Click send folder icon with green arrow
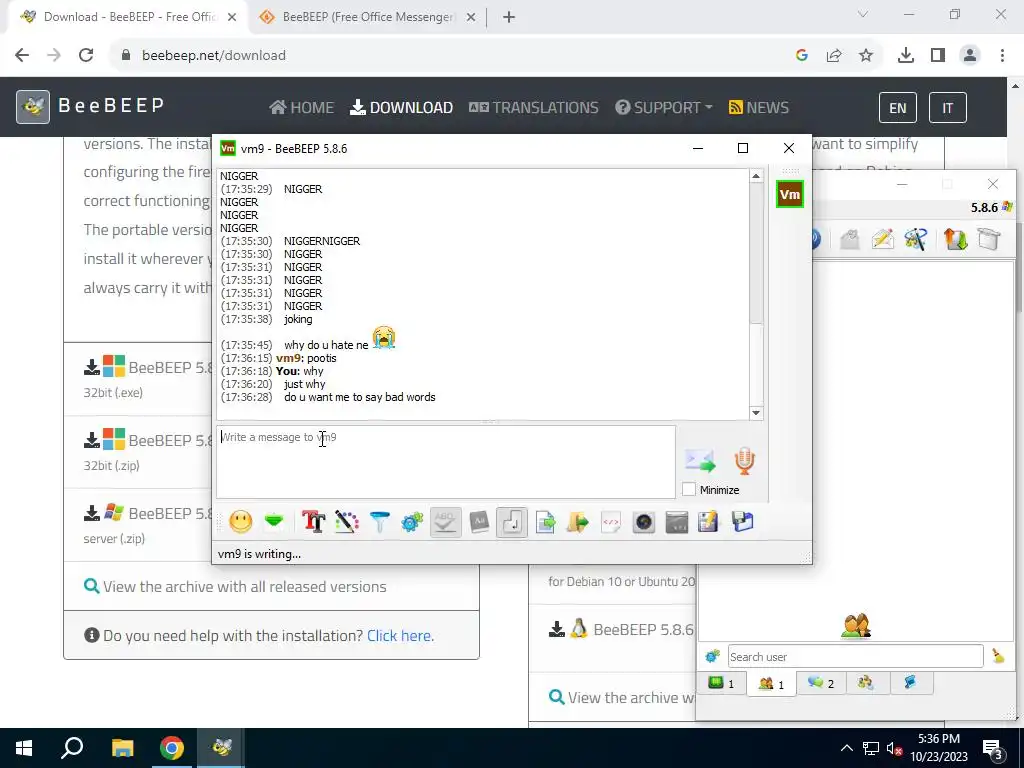This screenshot has height=768, width=1024. [578, 522]
